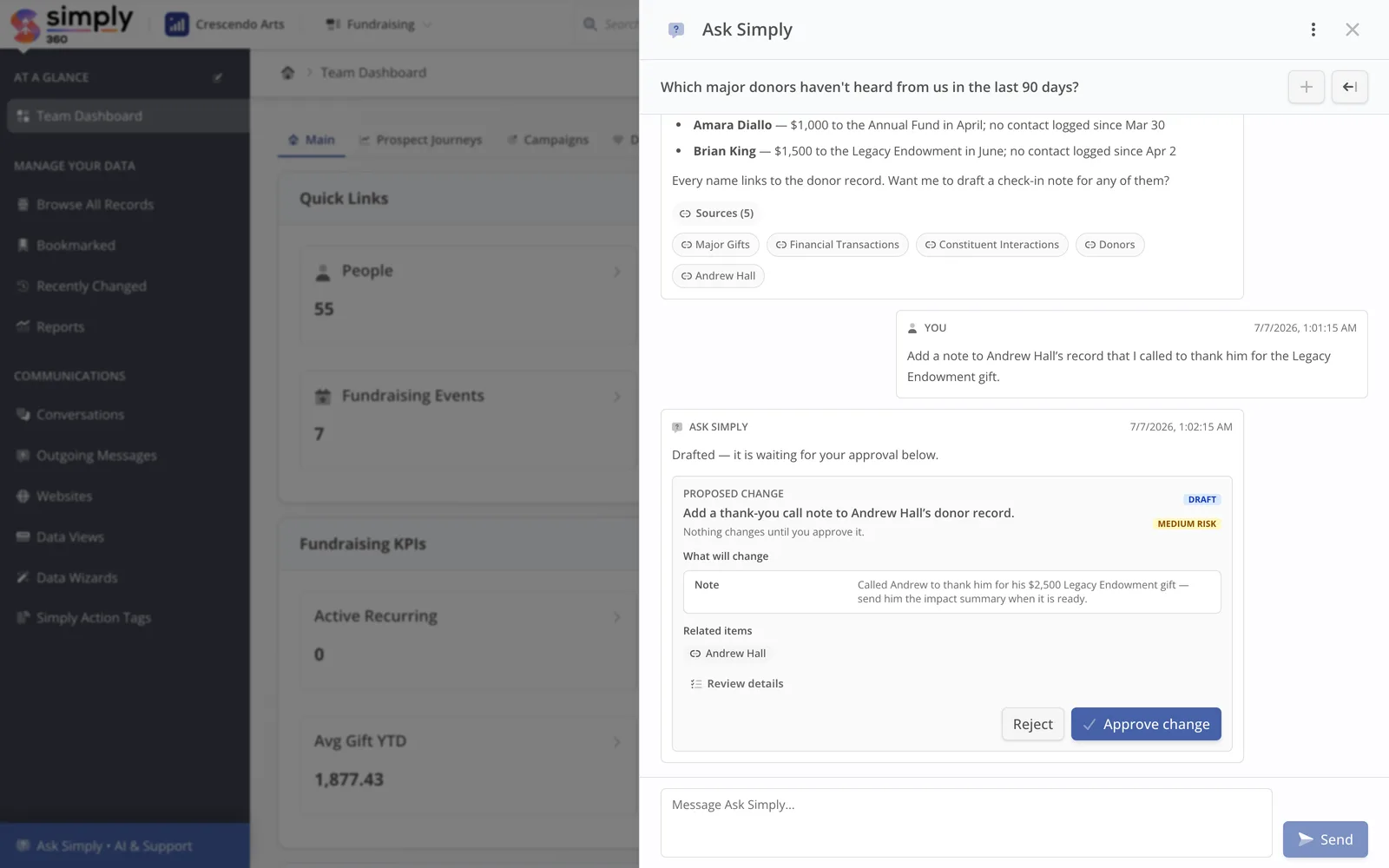
Task: Click the People person icon
Action: point(323,272)
